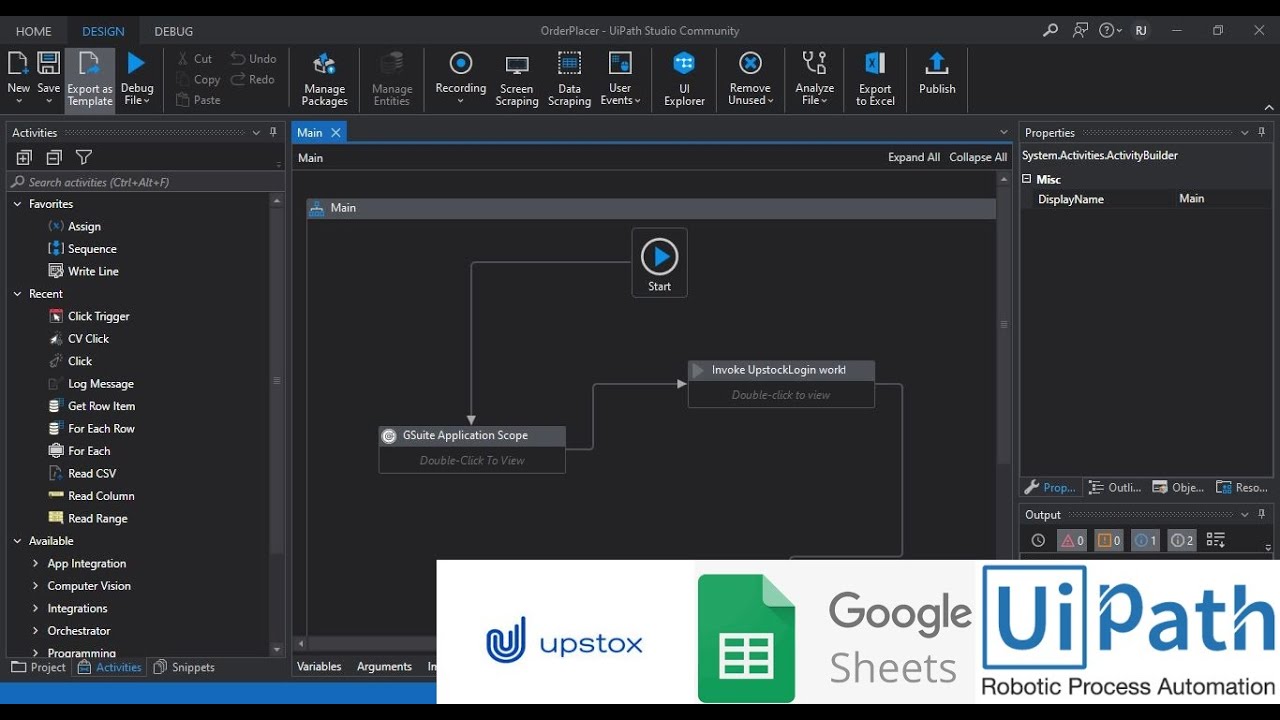The image size is (1280, 720).
Task: Open Analyze File dropdown
Action: 815,80
